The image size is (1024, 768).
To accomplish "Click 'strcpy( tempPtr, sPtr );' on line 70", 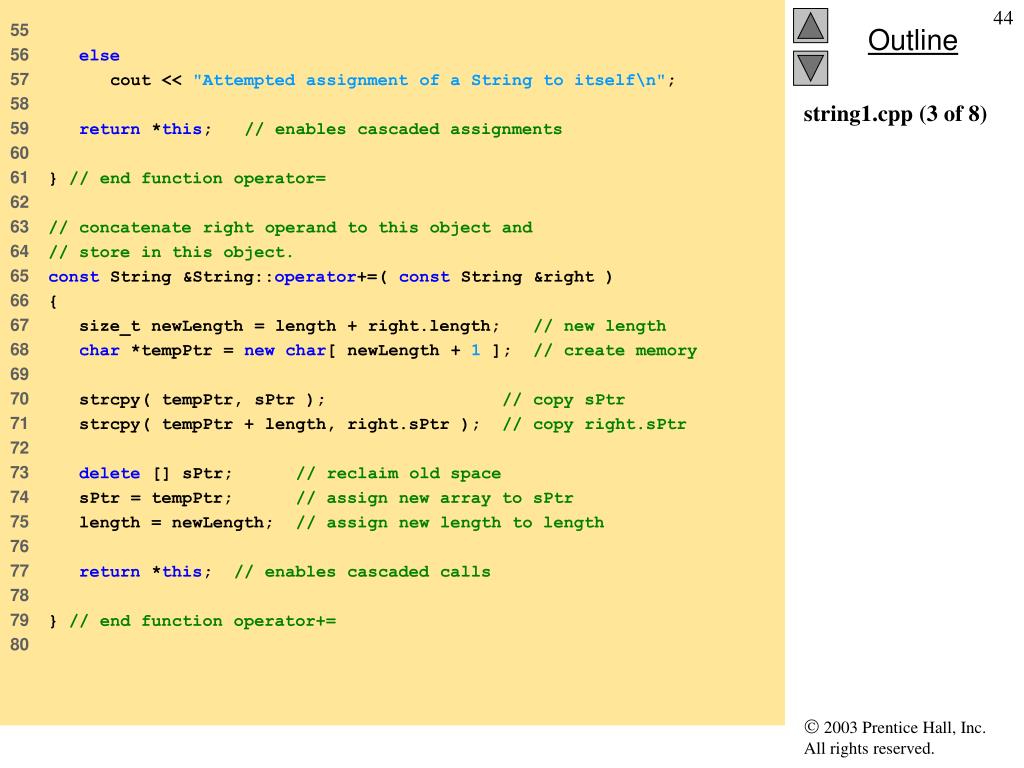I will pyautogui.click(x=202, y=400).
